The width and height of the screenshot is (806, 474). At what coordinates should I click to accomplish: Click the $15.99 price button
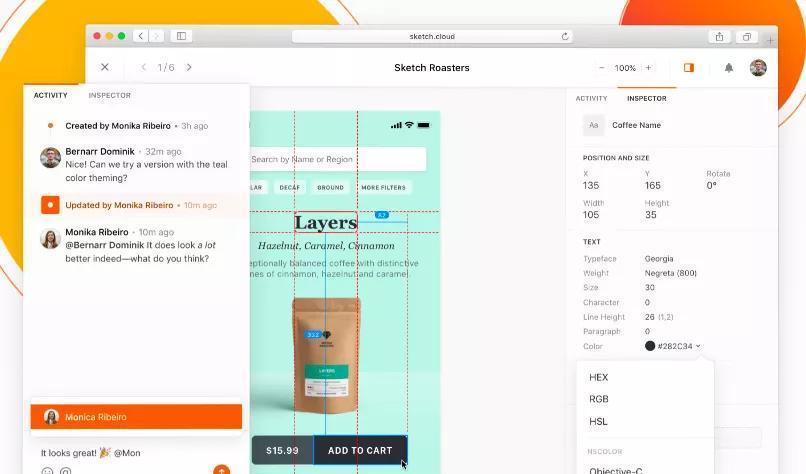point(282,450)
